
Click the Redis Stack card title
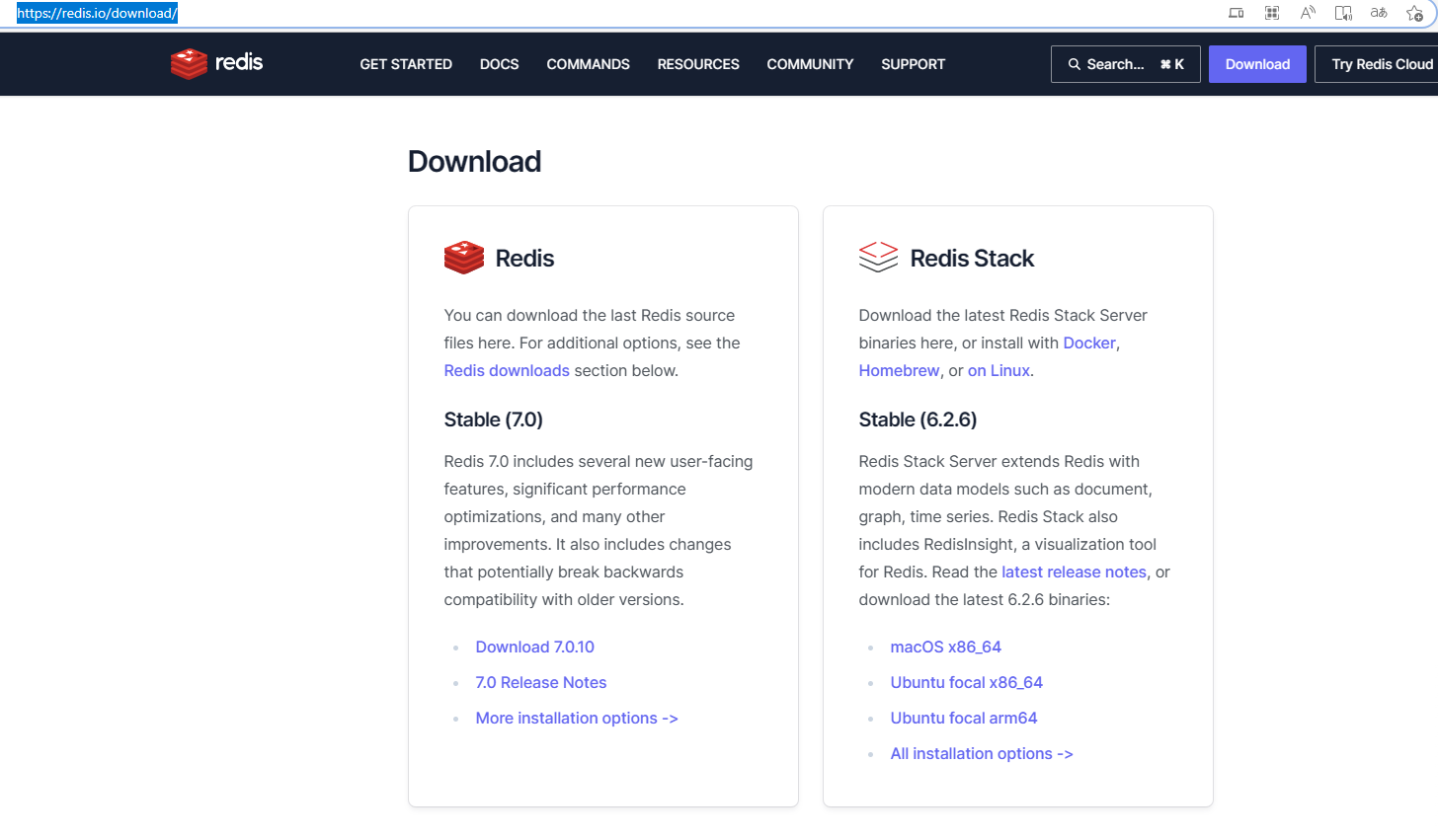[972, 258]
